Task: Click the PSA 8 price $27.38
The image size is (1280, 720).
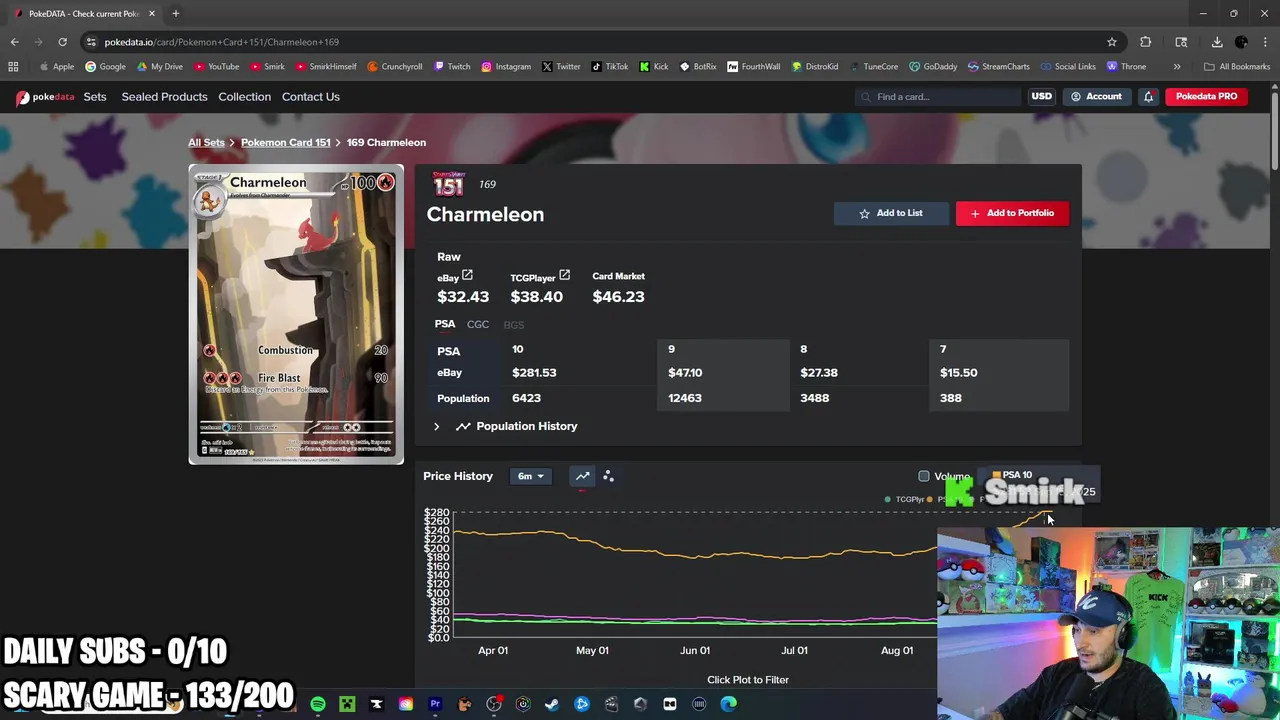Action: [819, 372]
